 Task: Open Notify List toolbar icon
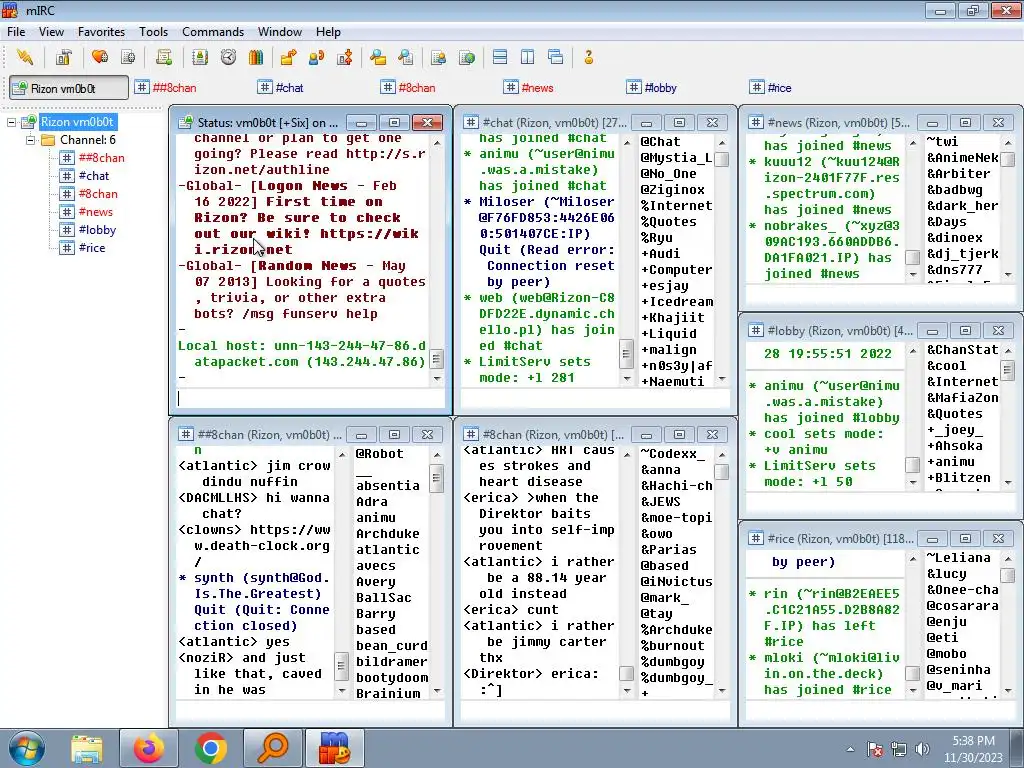(x=438, y=57)
